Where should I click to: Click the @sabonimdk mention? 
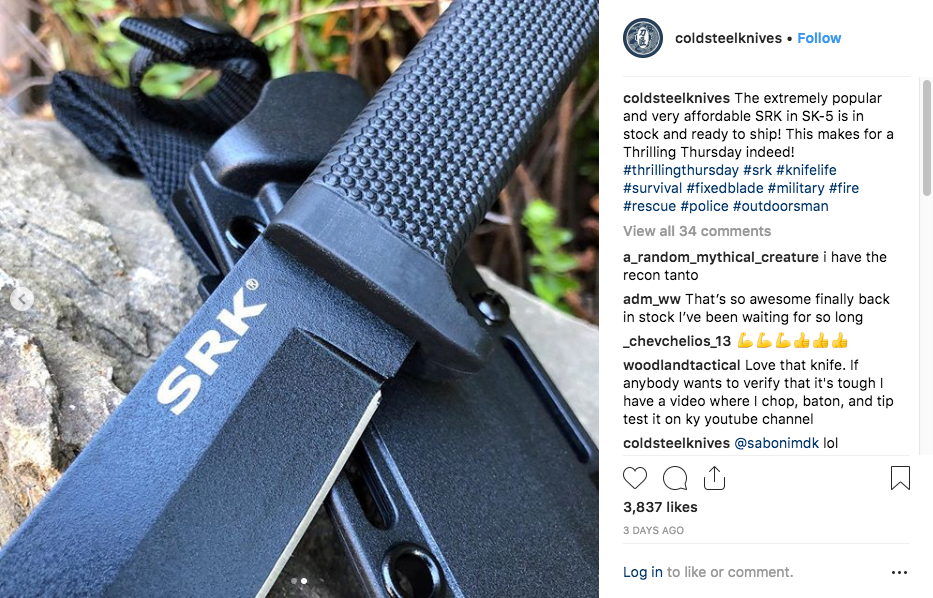coord(777,443)
